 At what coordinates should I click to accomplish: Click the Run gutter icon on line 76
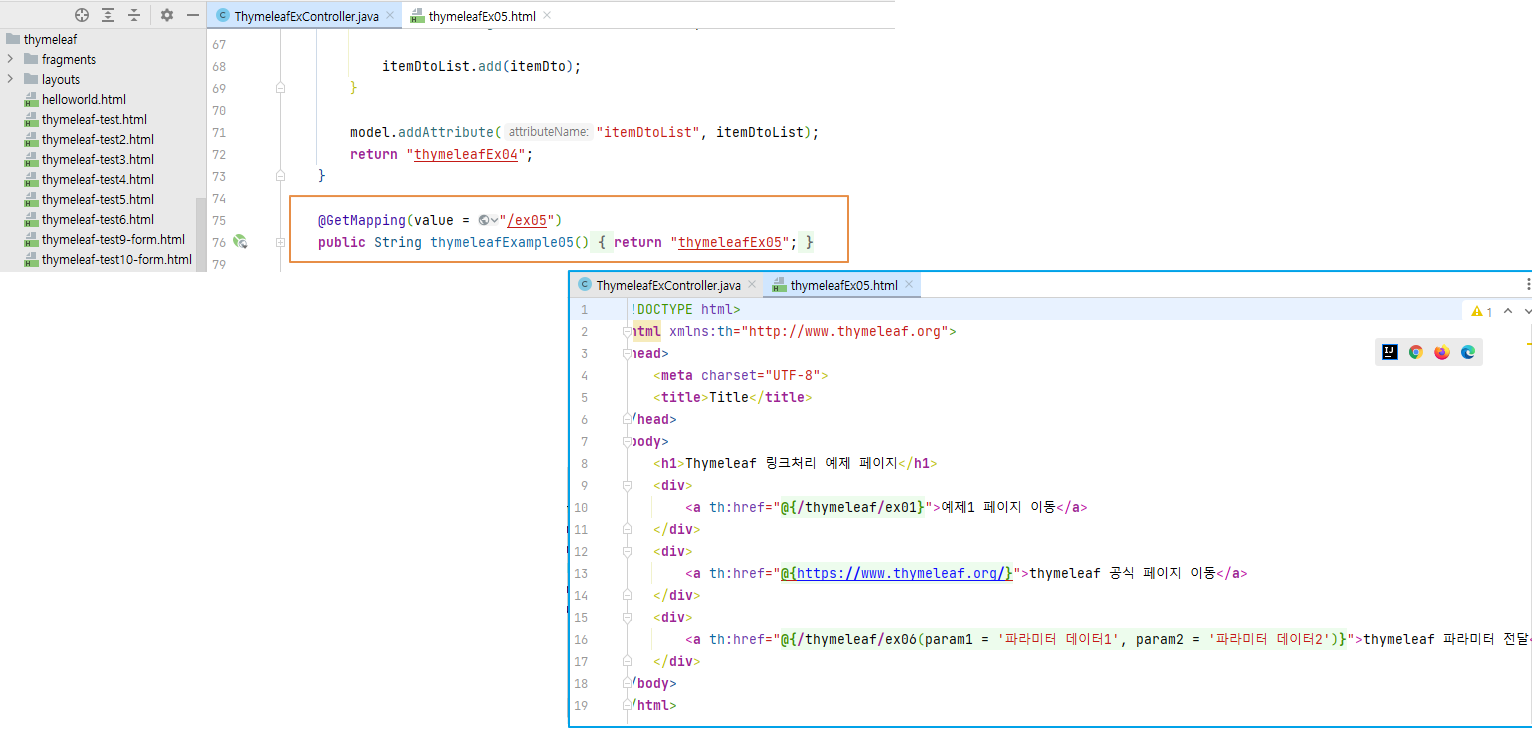[238, 241]
